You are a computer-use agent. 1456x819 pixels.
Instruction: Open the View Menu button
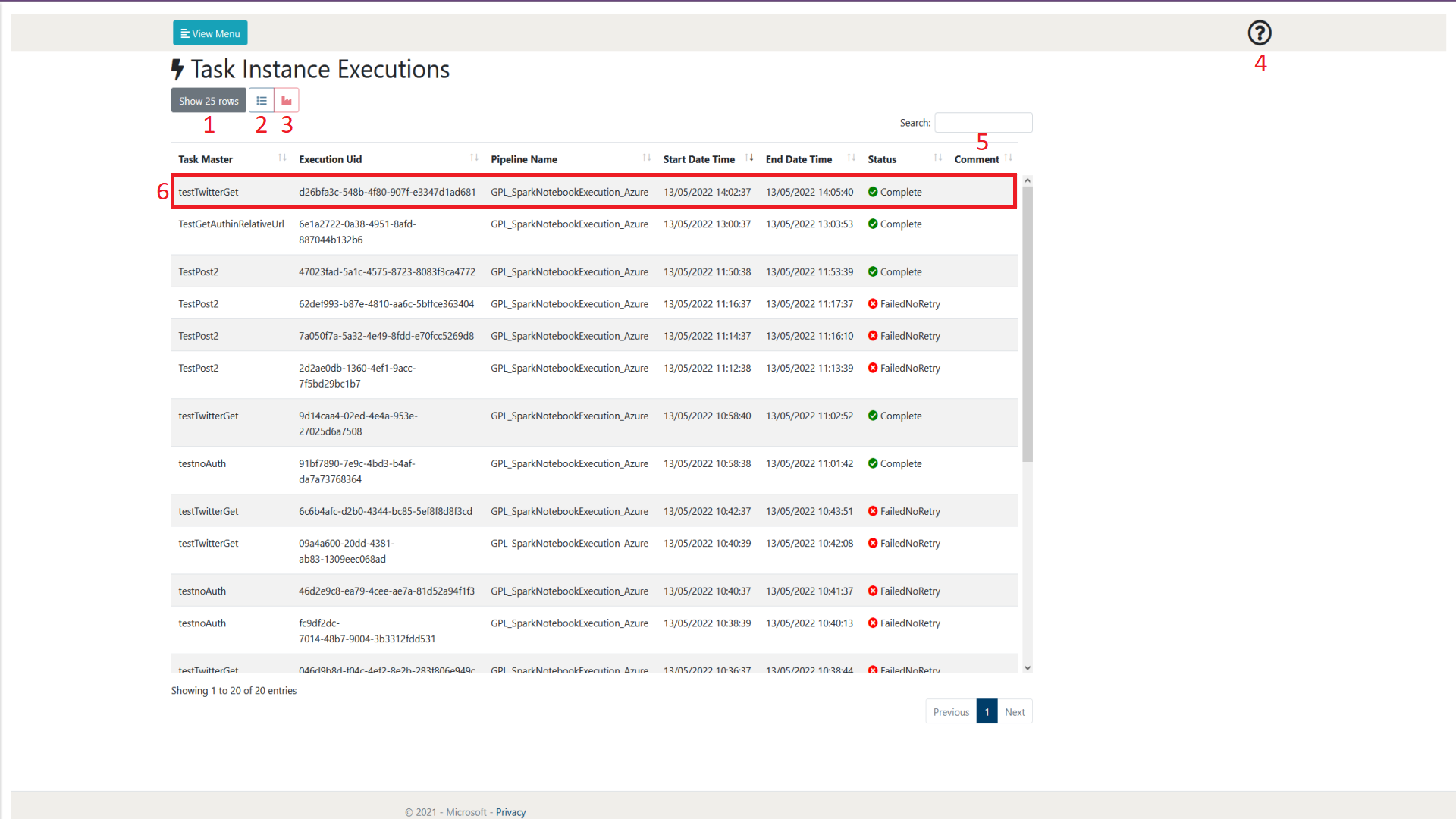210,33
